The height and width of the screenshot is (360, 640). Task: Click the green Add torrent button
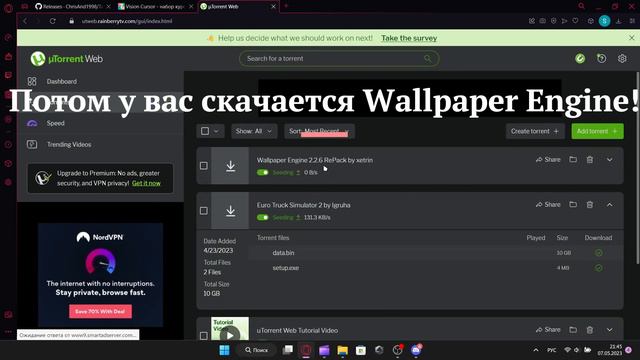[597, 131]
